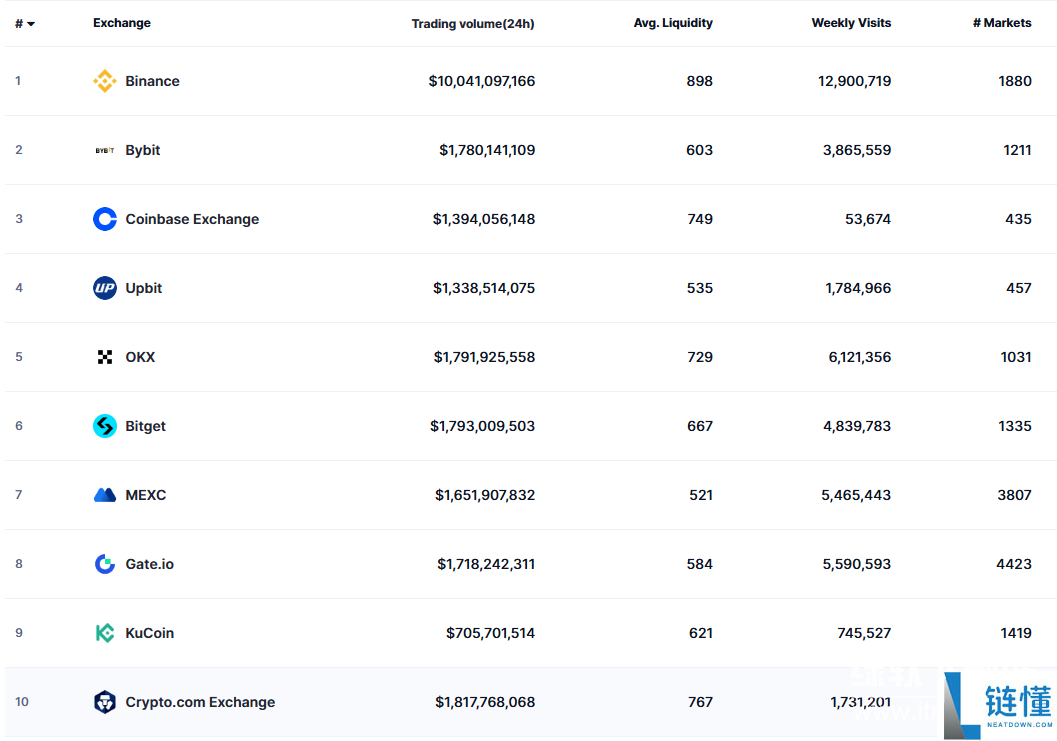Click MEXC liquidity value 521
The width and height of the screenshot is (1057, 741).
(701, 495)
